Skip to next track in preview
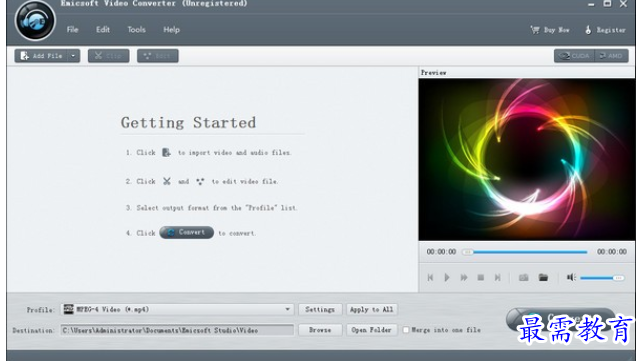Screen dimensions: 641x361 click(498, 278)
